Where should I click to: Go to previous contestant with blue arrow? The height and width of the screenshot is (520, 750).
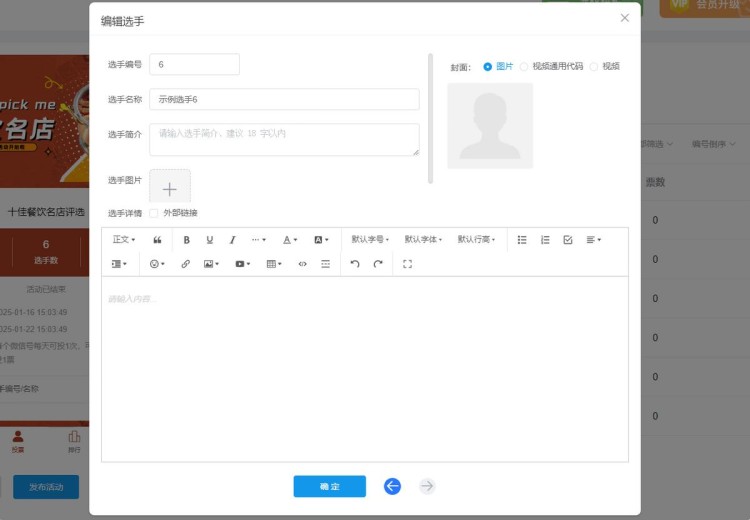pos(392,486)
